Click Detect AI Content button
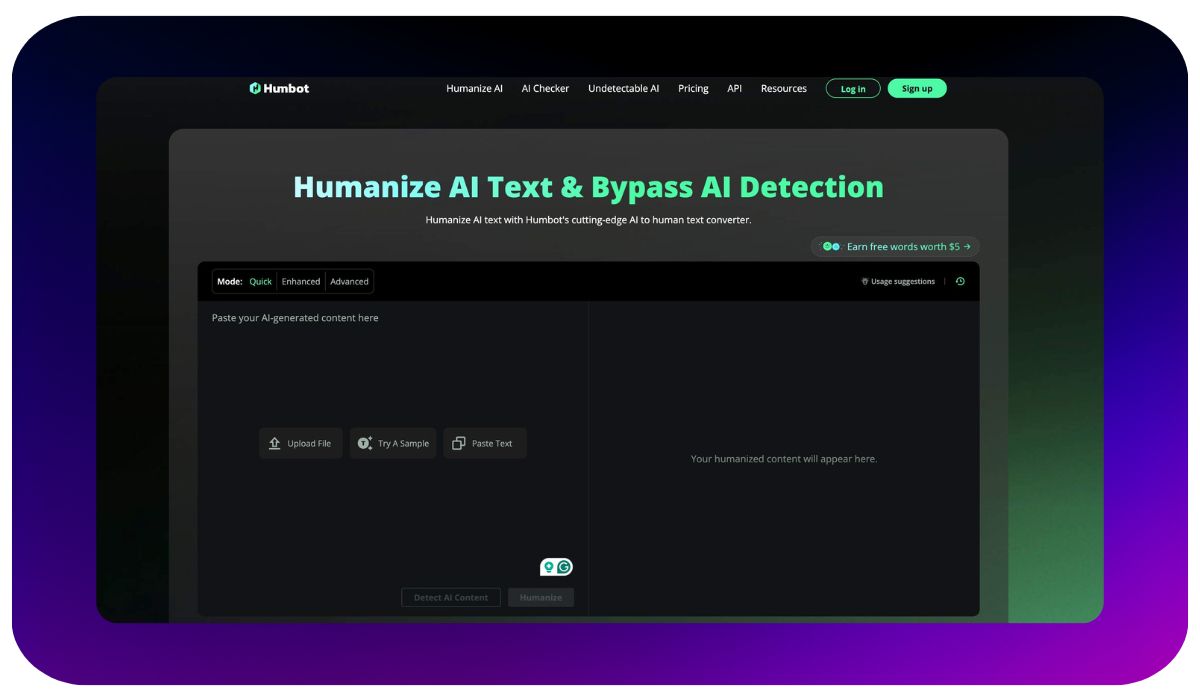Image resolution: width=1200 pixels, height=700 pixels. click(451, 597)
